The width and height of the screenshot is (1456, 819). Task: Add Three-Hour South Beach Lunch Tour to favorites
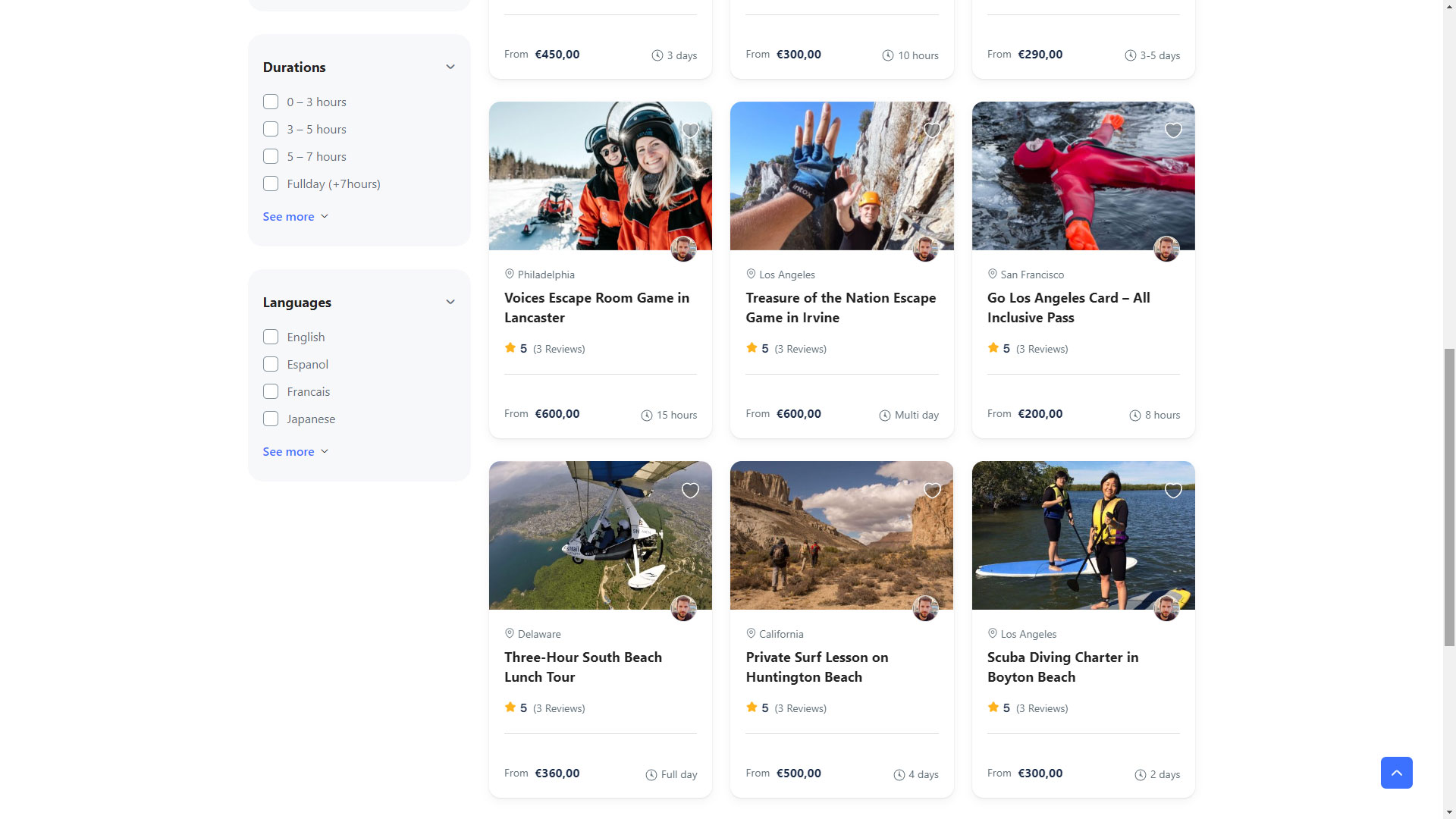pyautogui.click(x=690, y=491)
